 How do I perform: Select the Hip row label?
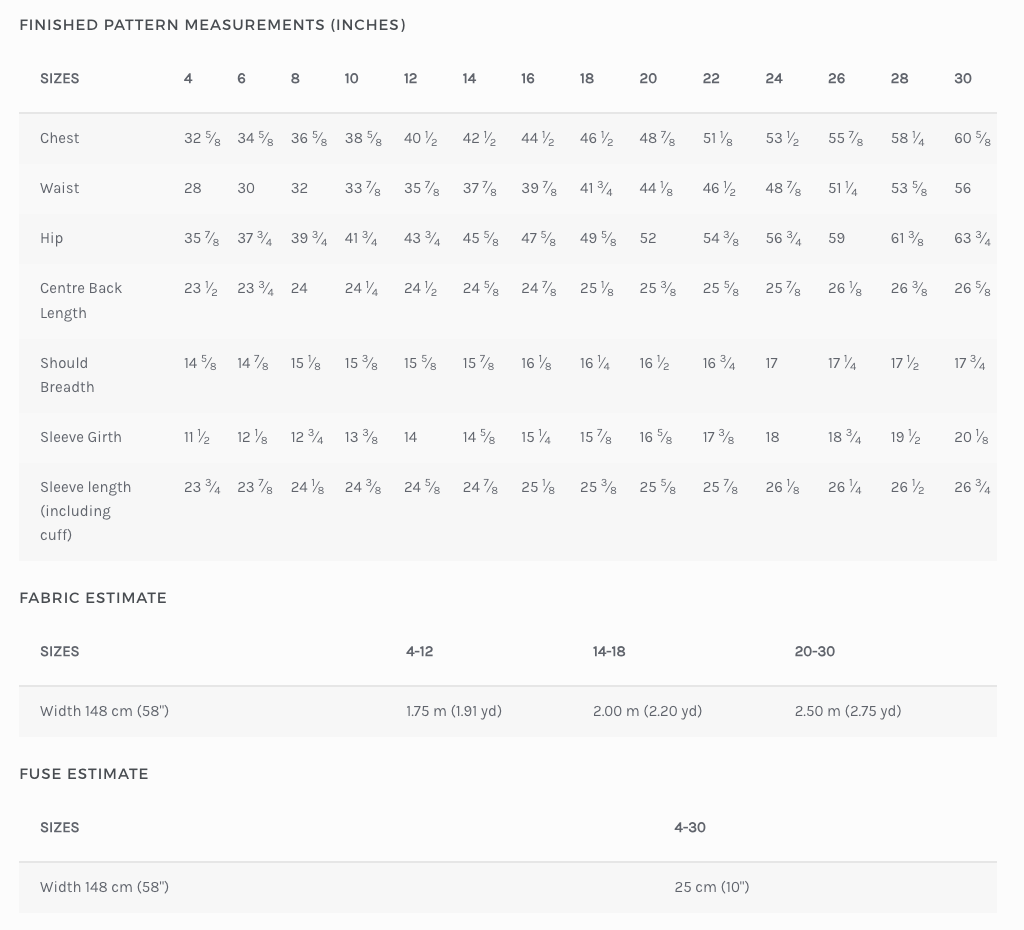coord(52,238)
